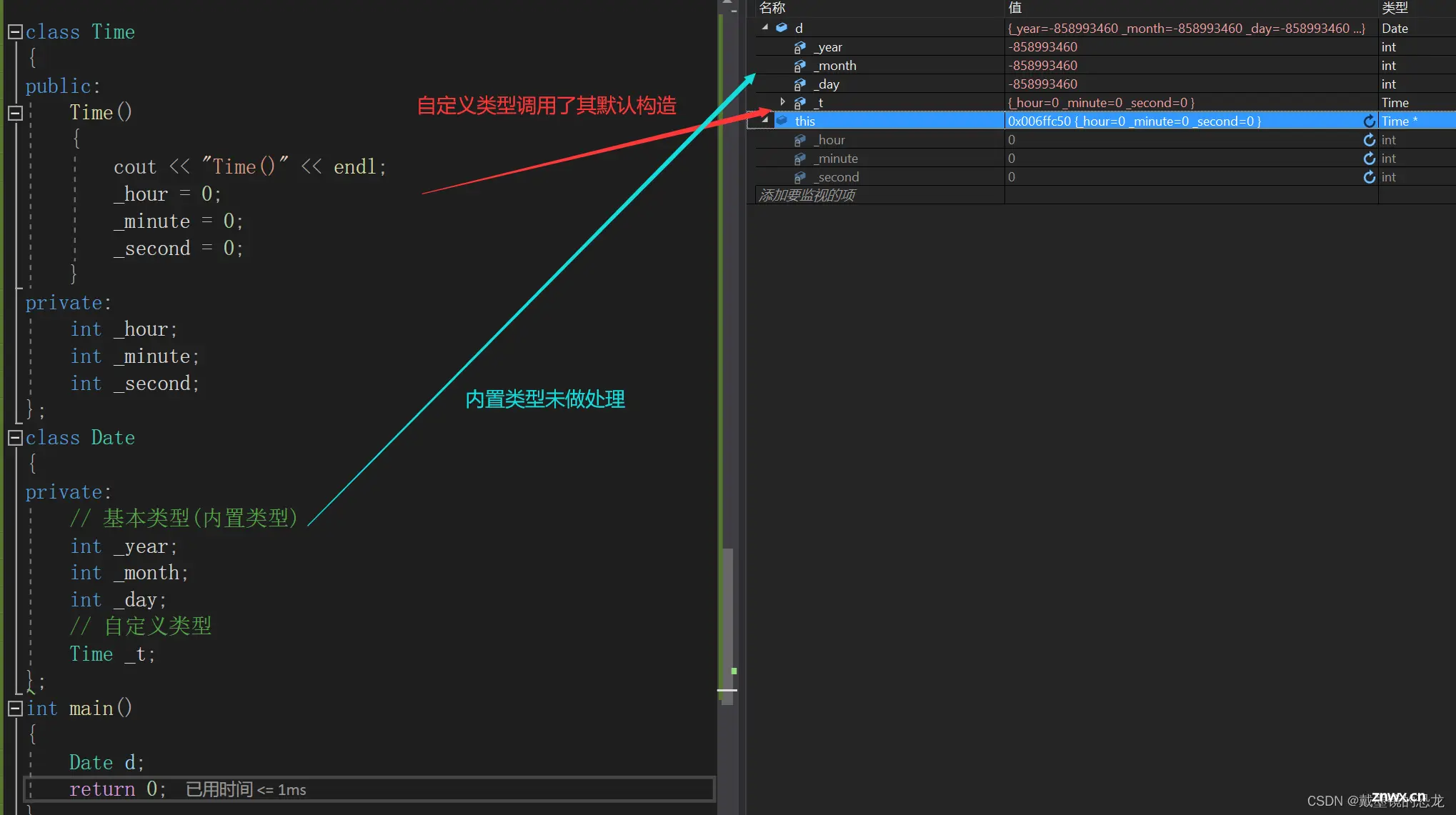
Task: Click the 添加要监视的项 input row
Action: [x=879, y=195]
